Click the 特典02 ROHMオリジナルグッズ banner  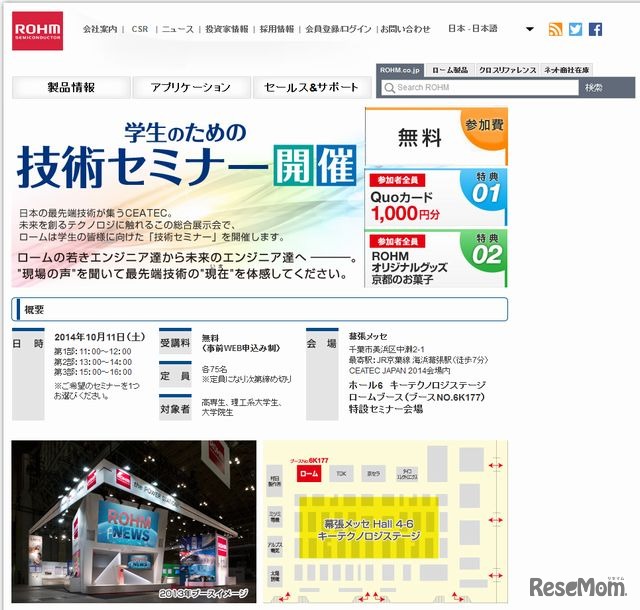(x=436, y=259)
